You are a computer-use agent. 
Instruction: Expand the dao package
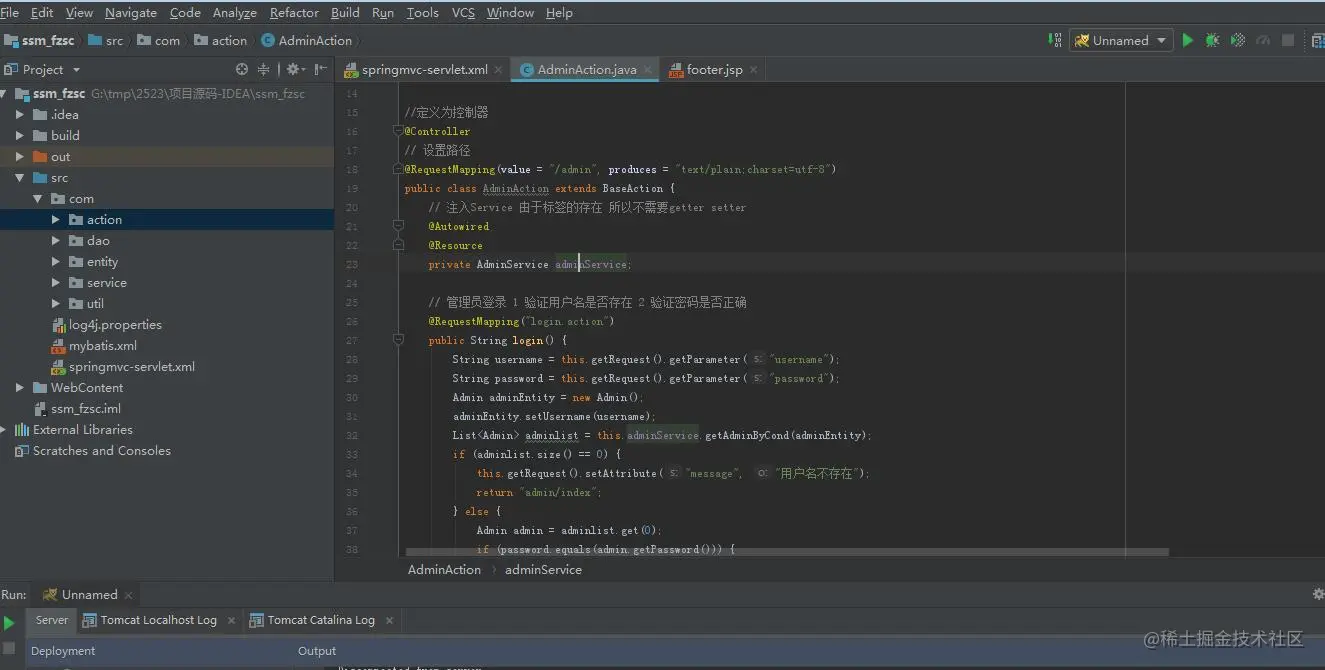56,241
